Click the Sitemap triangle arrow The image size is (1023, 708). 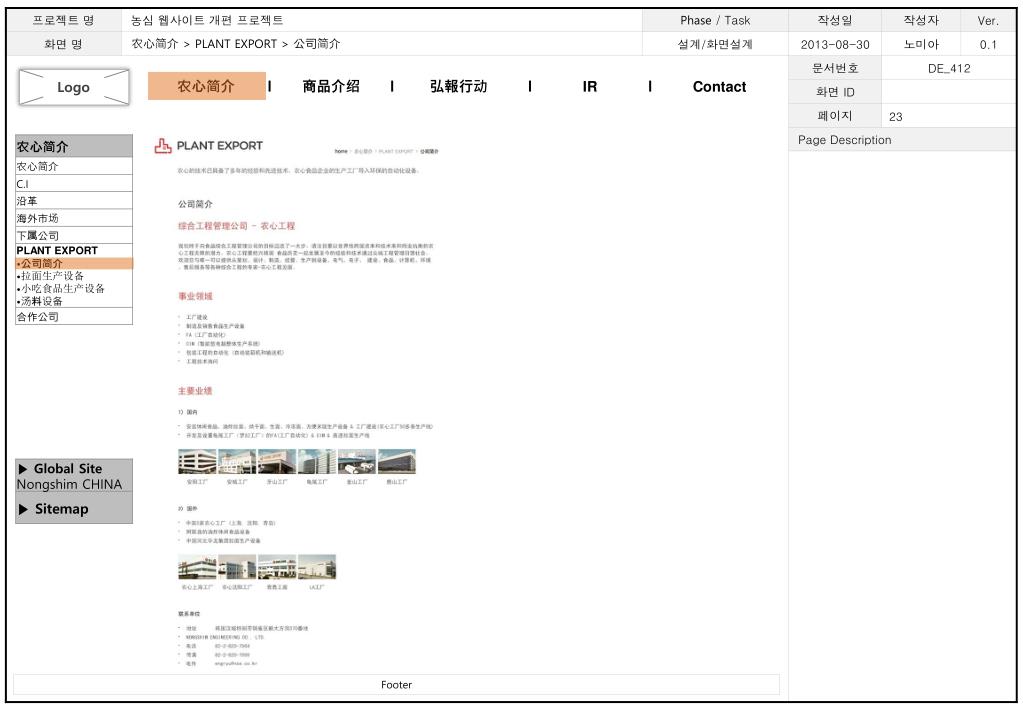[x=23, y=509]
